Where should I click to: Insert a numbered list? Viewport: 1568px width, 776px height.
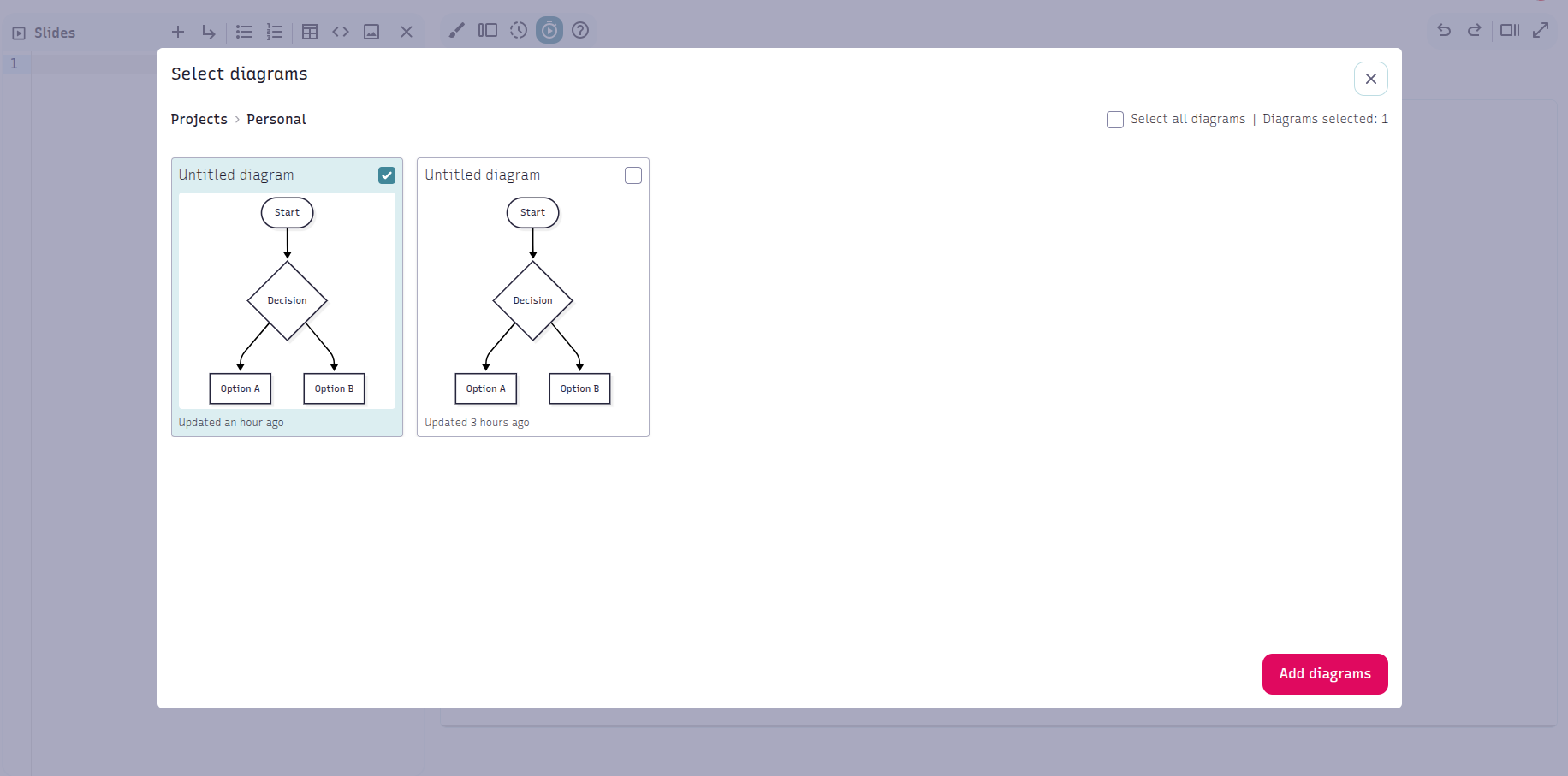(x=275, y=31)
